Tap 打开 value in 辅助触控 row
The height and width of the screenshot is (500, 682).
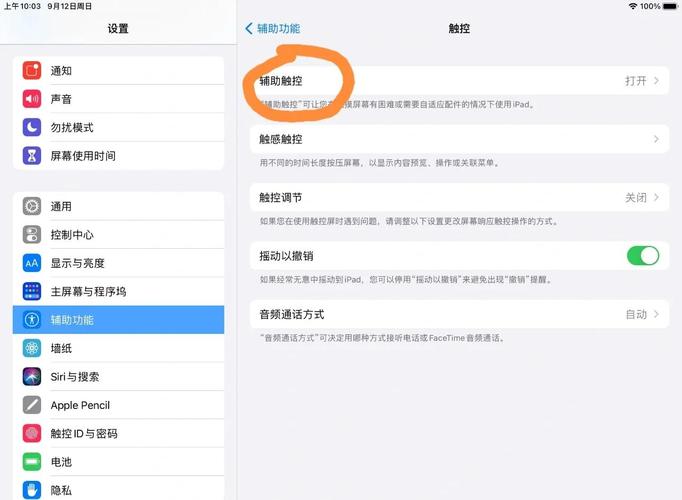(635, 81)
